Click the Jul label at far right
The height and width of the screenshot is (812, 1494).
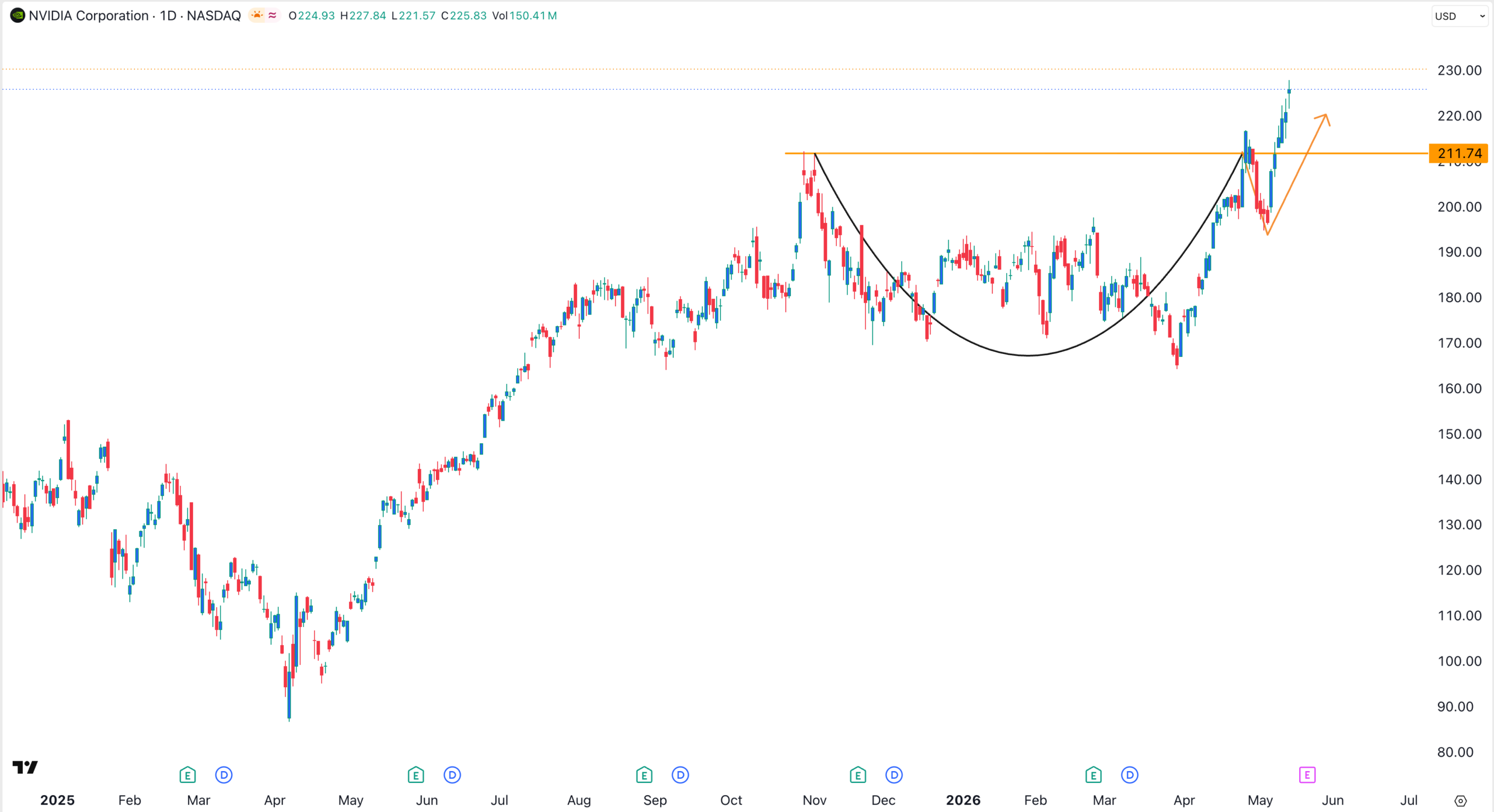1409,800
